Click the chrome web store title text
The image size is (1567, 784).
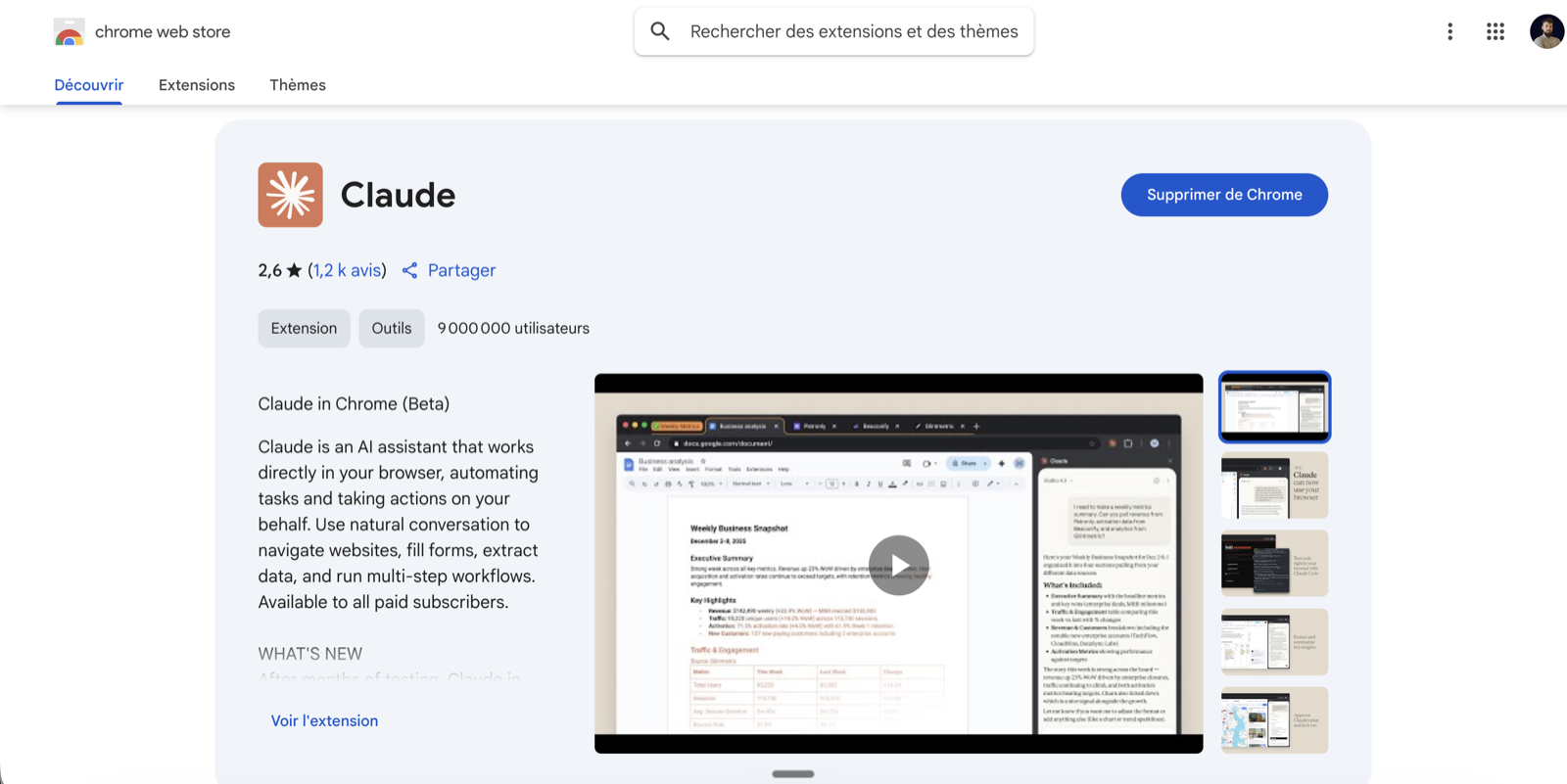pyautogui.click(x=163, y=31)
